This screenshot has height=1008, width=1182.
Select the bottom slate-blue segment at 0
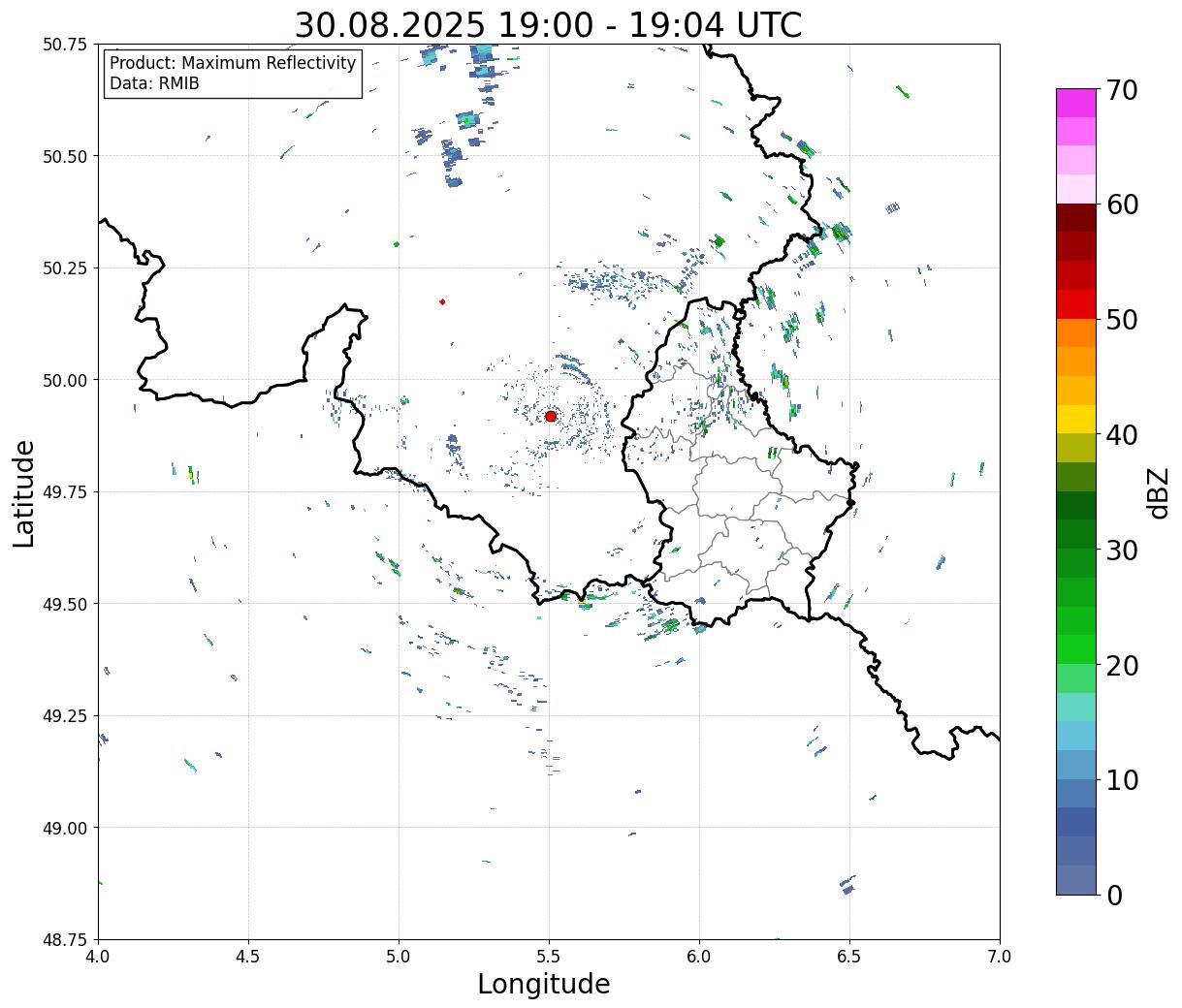coord(1076,880)
